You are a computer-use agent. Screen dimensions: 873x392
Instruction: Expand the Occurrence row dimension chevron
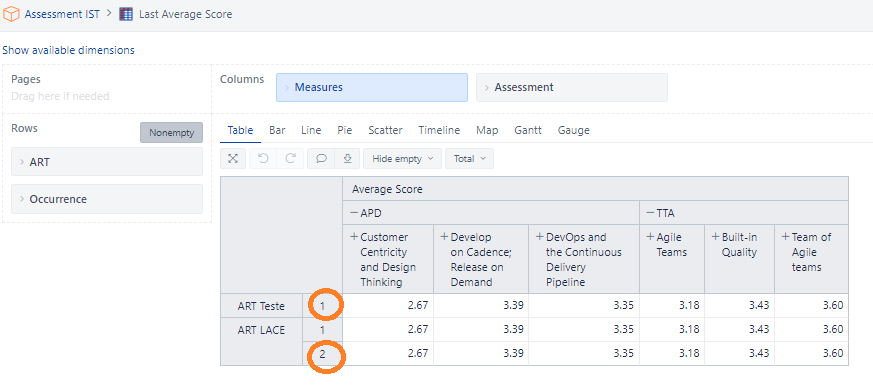click(22, 199)
